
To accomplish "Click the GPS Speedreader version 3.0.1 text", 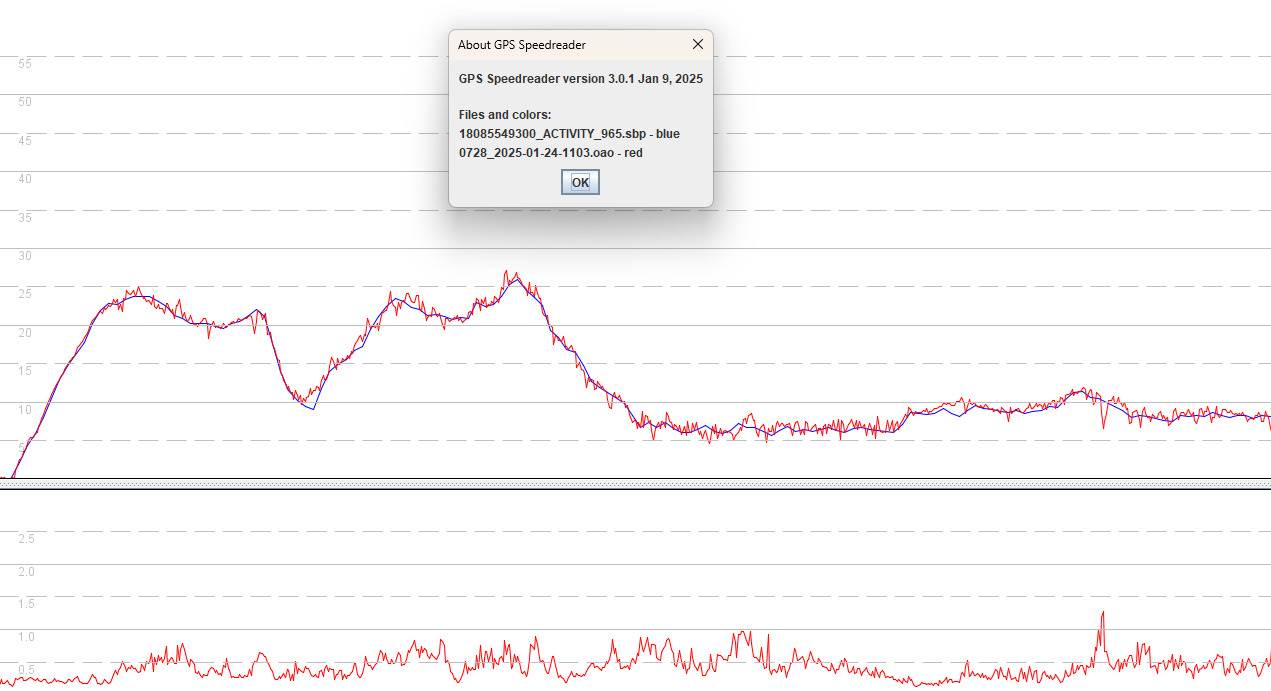I will point(580,78).
